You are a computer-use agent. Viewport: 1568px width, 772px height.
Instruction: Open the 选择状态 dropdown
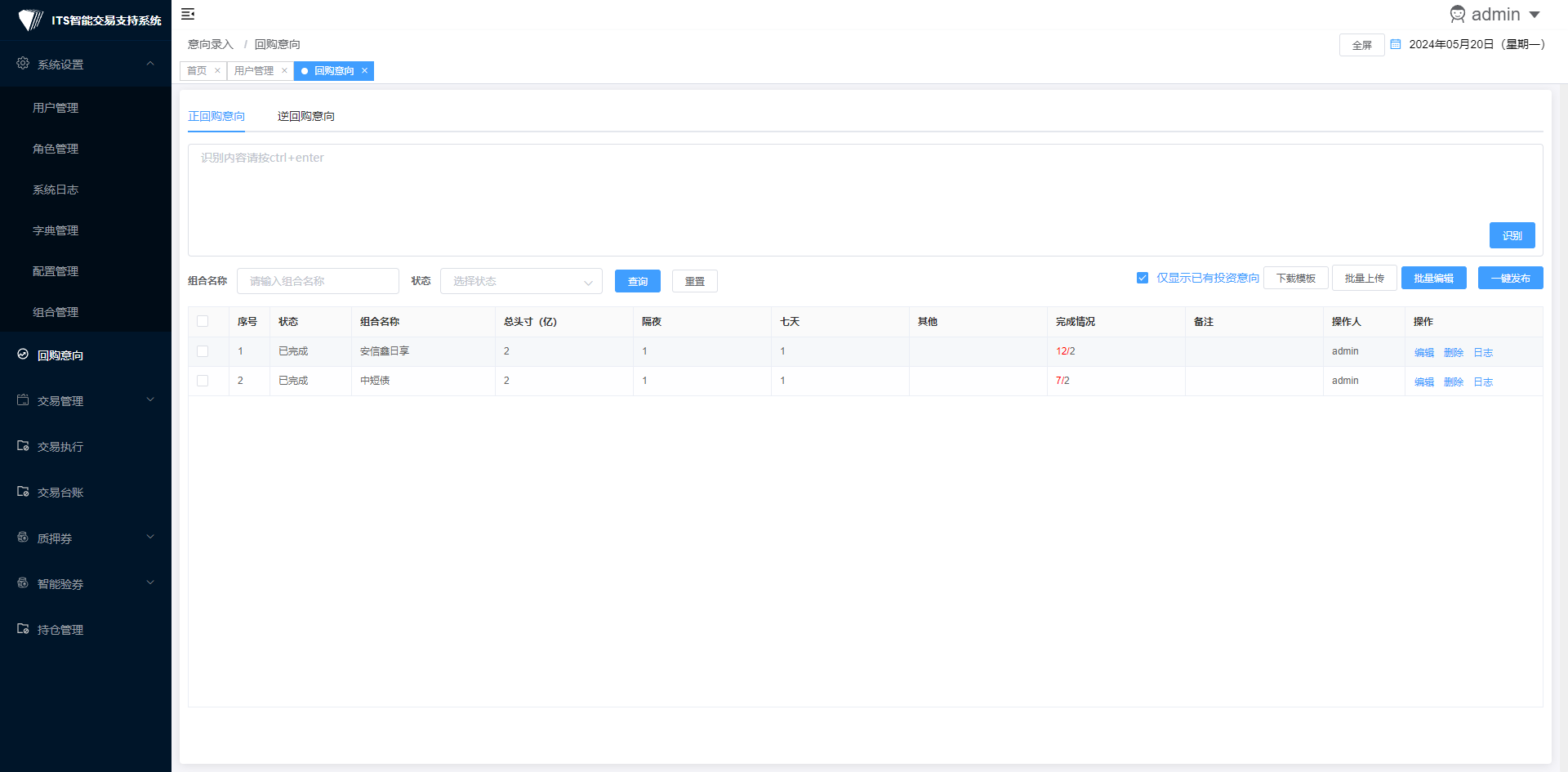[x=521, y=281]
